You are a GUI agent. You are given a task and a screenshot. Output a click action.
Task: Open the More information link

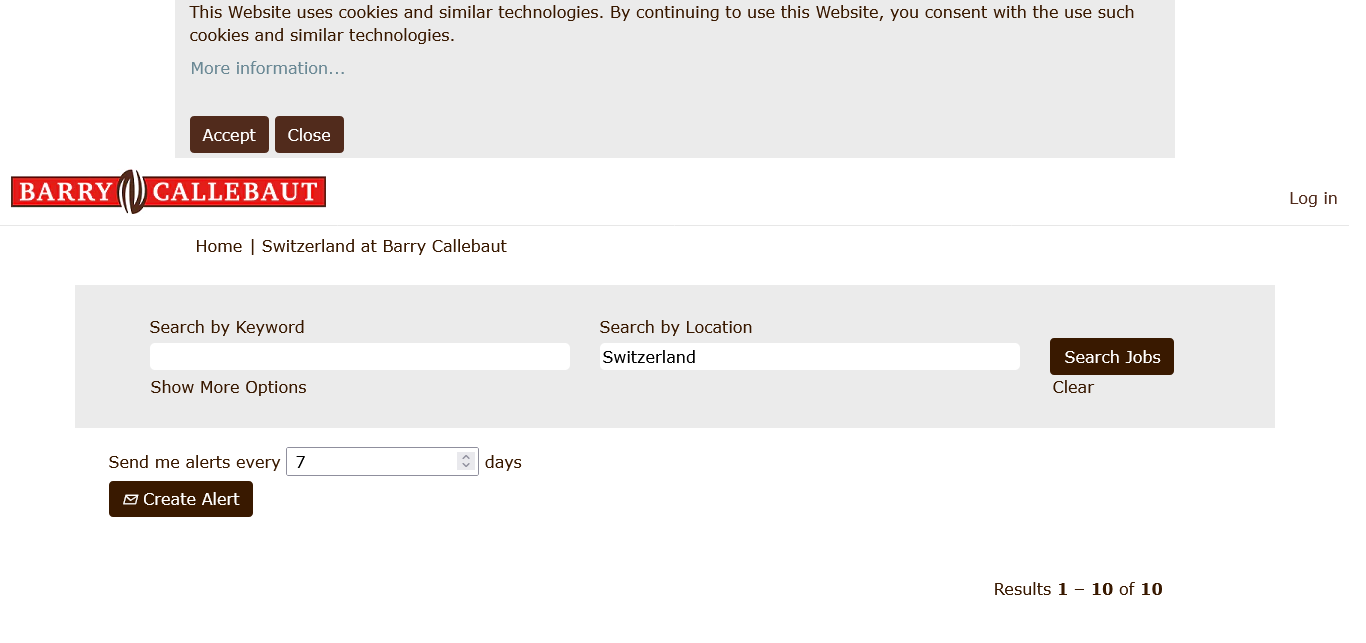point(267,68)
